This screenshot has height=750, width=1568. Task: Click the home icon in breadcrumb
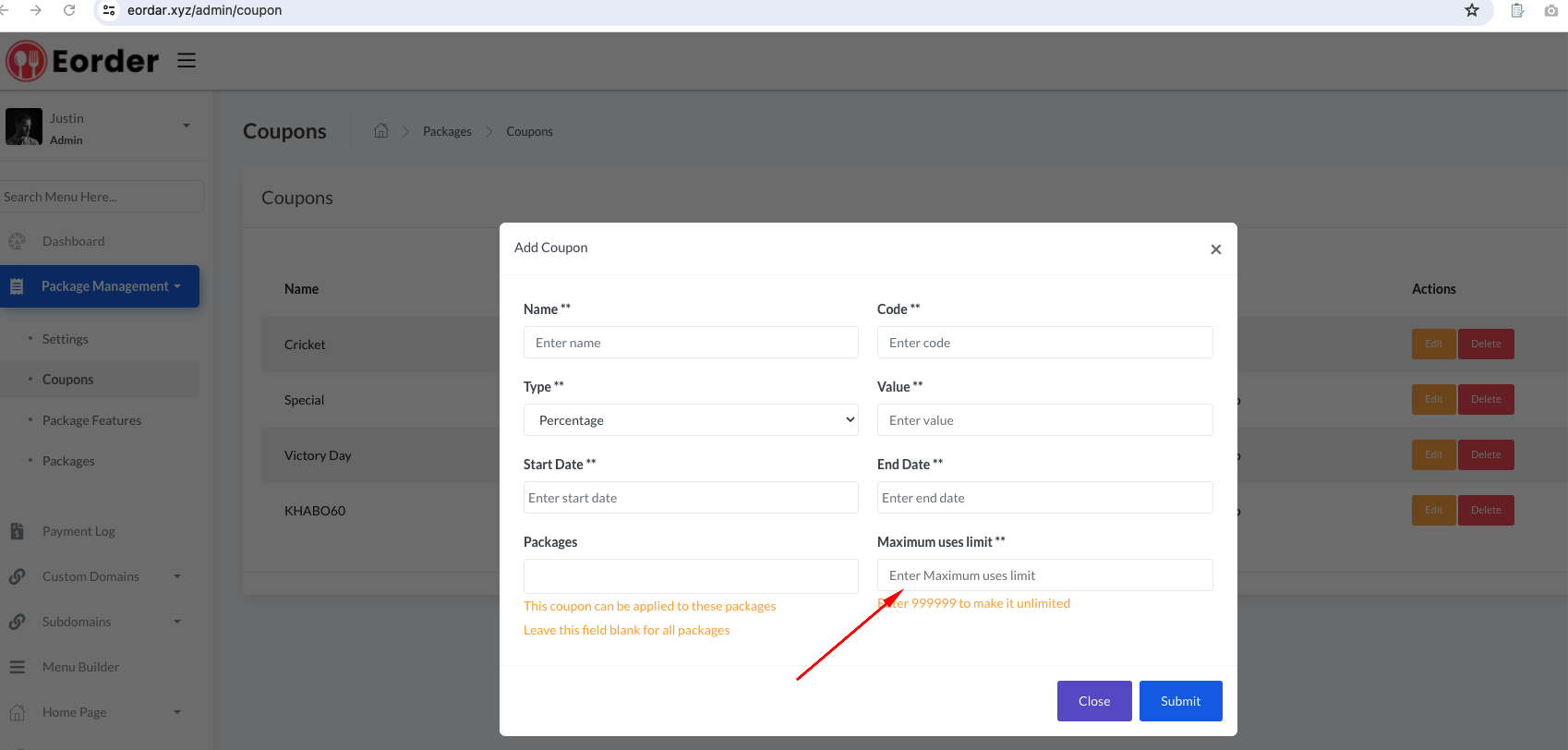pyautogui.click(x=380, y=131)
